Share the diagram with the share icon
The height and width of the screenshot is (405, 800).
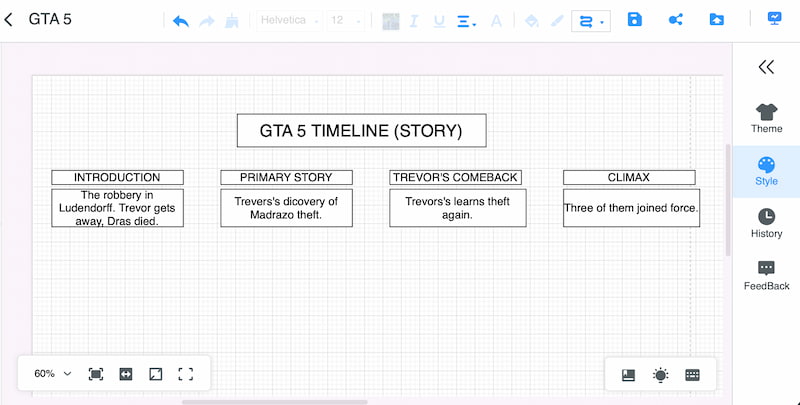click(676, 19)
